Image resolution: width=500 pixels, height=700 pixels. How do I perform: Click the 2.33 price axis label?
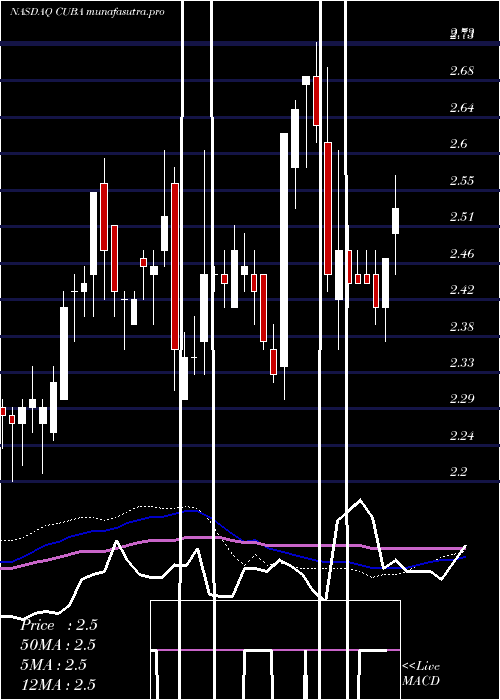coord(462,362)
